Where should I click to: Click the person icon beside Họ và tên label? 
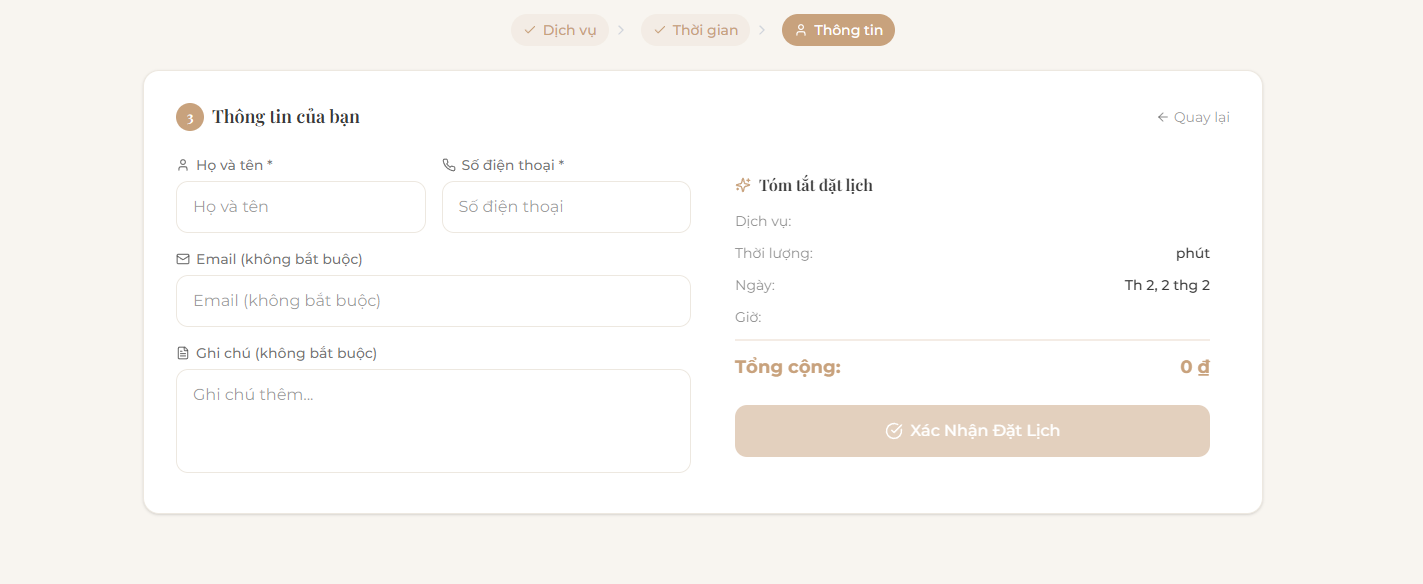point(183,164)
